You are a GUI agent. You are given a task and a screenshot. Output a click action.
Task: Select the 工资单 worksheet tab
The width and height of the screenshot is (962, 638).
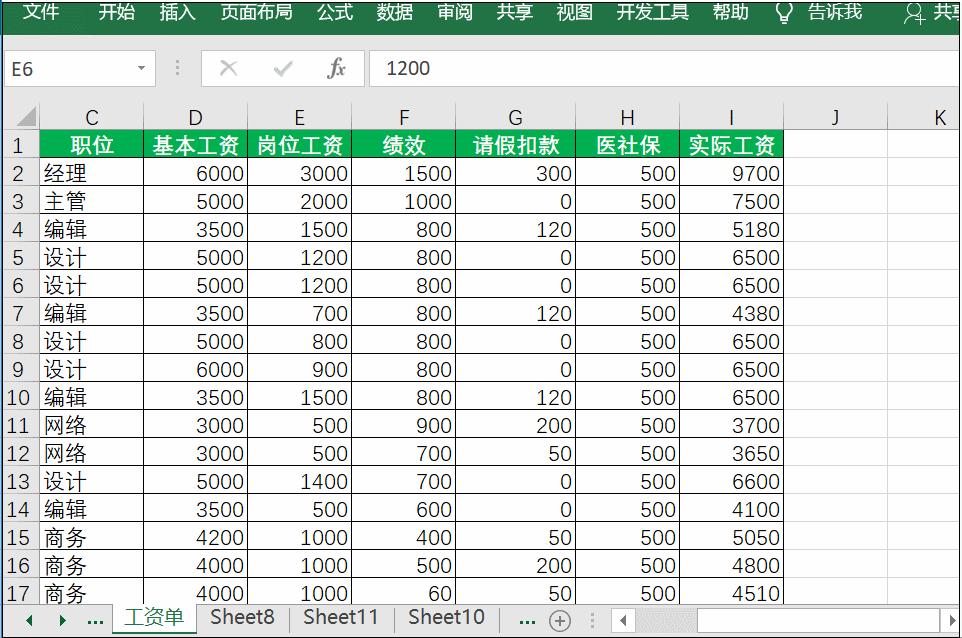click(155, 618)
